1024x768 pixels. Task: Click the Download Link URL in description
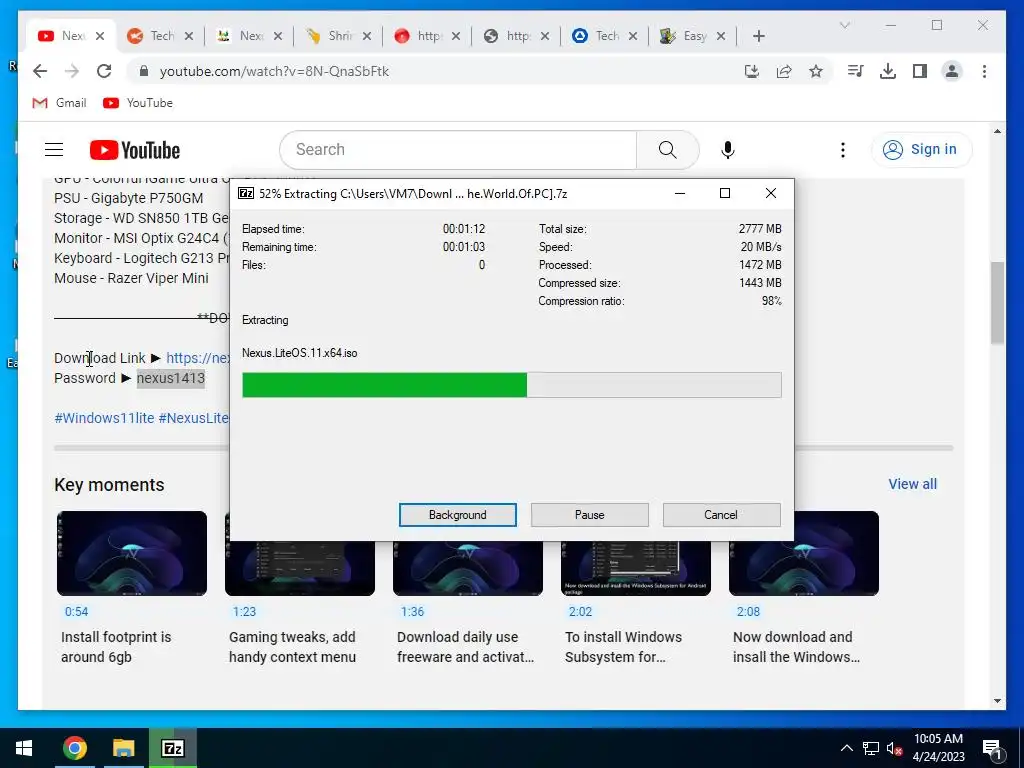[198, 358]
